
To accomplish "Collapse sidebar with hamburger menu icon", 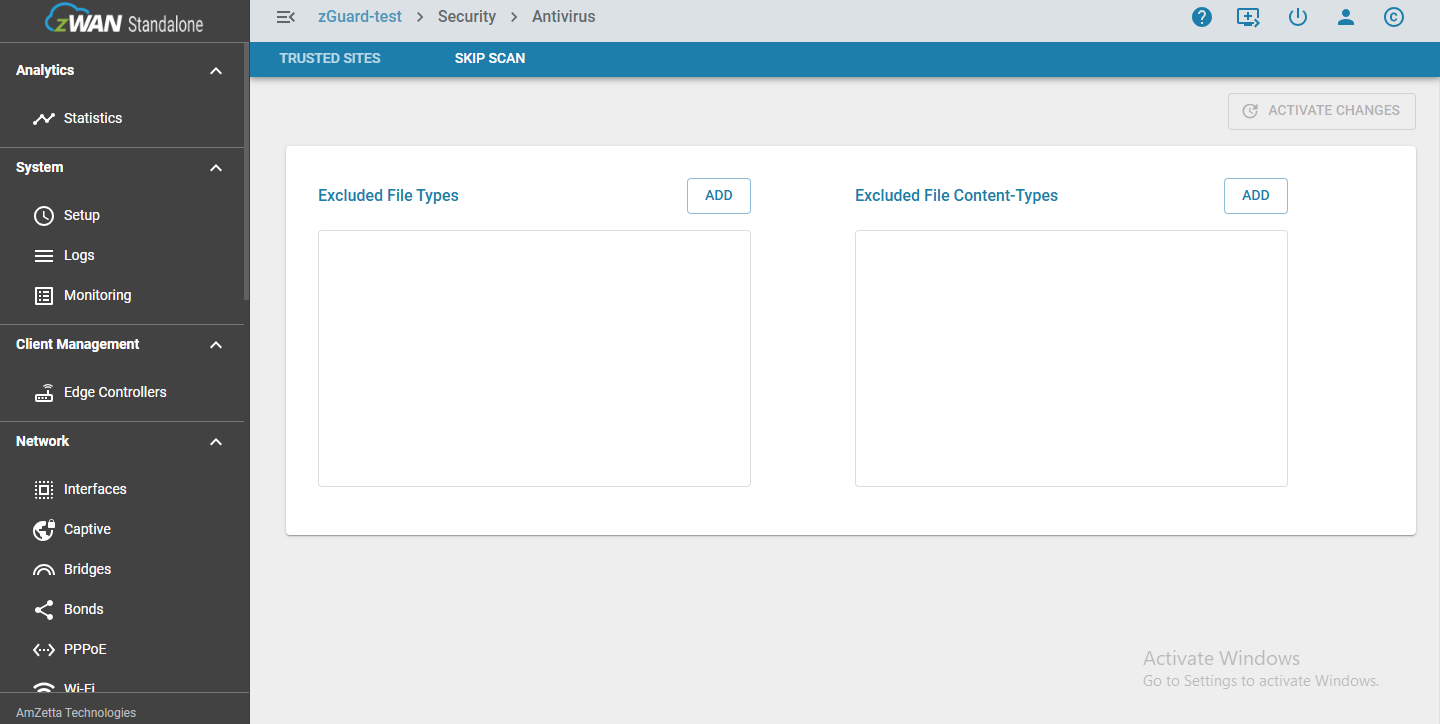I will pos(286,17).
